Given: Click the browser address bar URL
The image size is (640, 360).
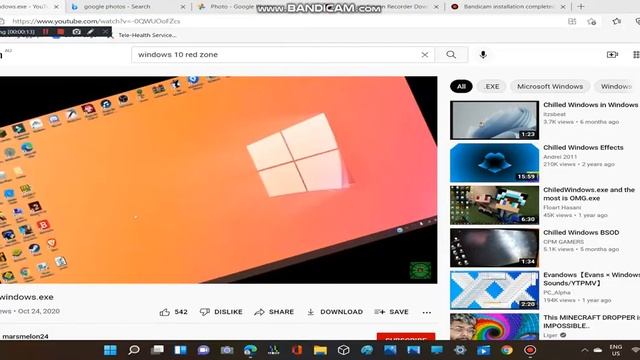Looking at the screenshot, I should coord(96,21).
